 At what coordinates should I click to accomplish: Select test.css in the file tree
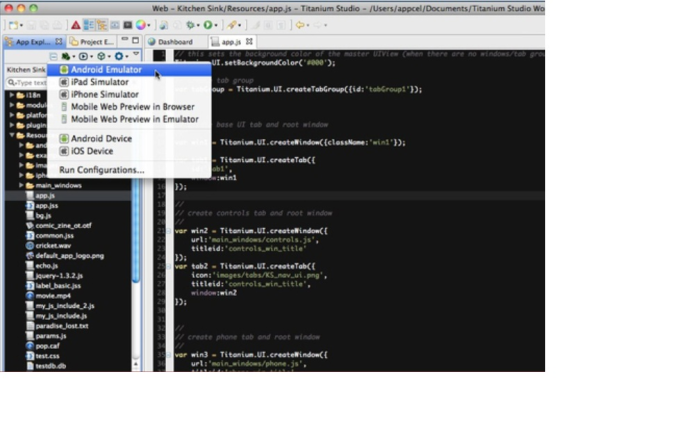[x=47, y=356]
